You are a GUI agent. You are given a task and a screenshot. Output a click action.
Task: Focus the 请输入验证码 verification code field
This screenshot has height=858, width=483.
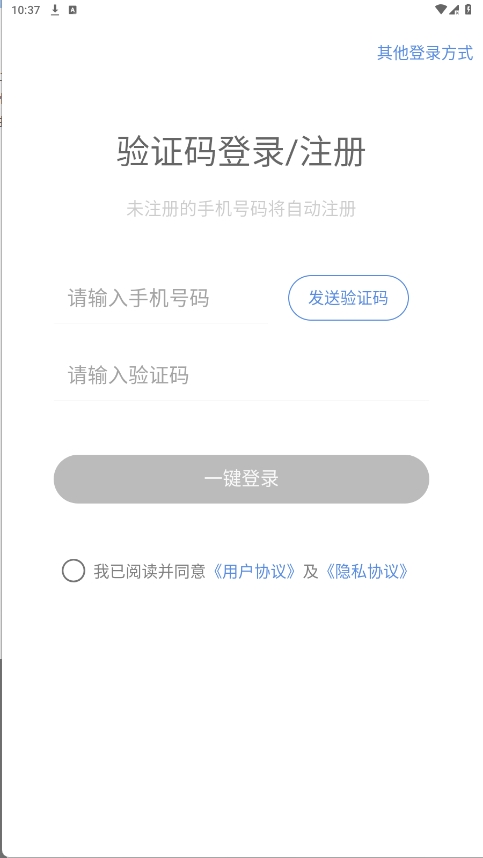[241, 376]
